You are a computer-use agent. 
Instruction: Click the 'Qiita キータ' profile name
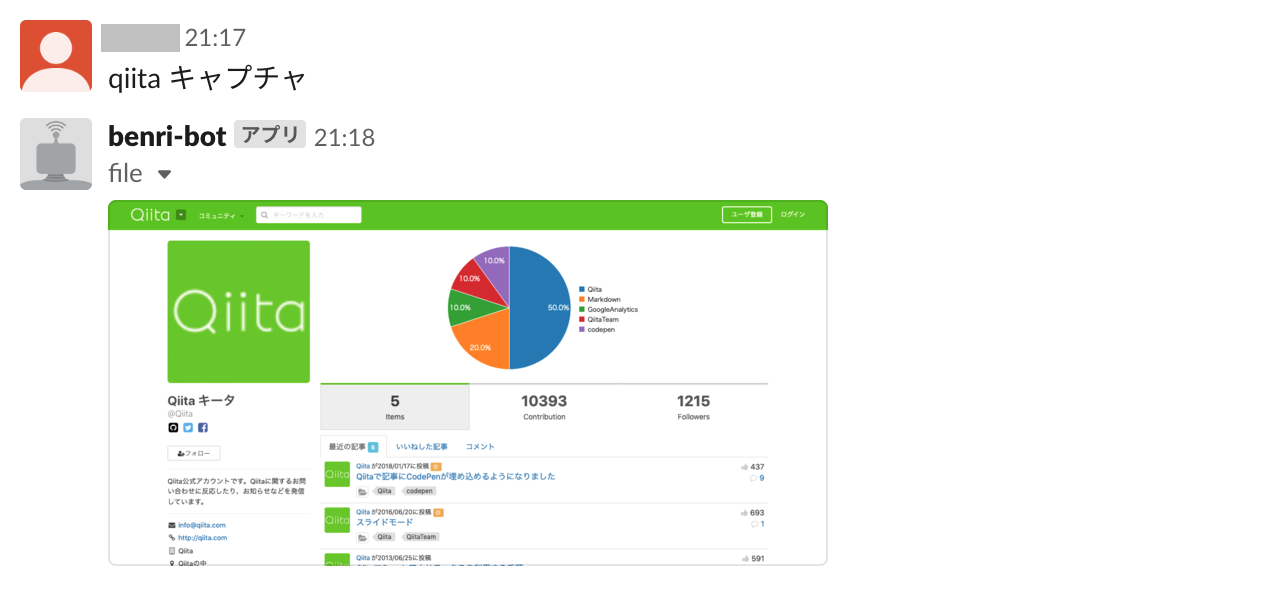[202, 400]
